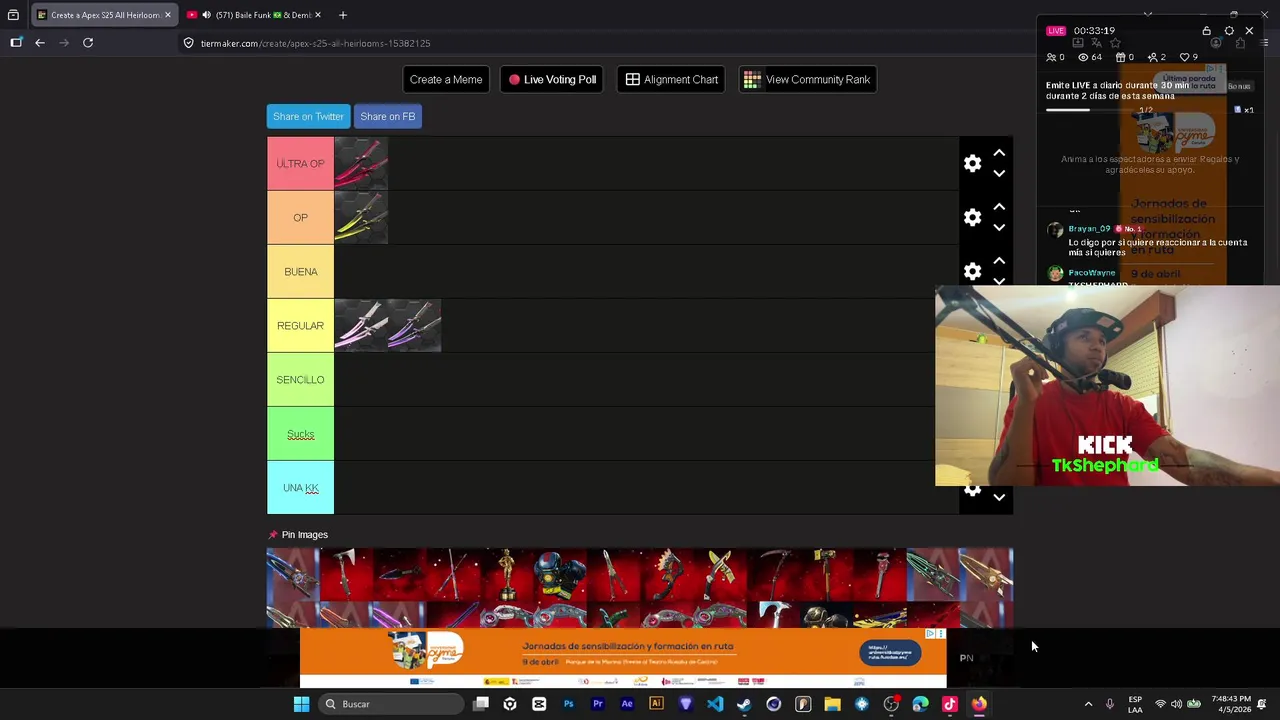Open settings gear for BUENA tier

pos(972,272)
